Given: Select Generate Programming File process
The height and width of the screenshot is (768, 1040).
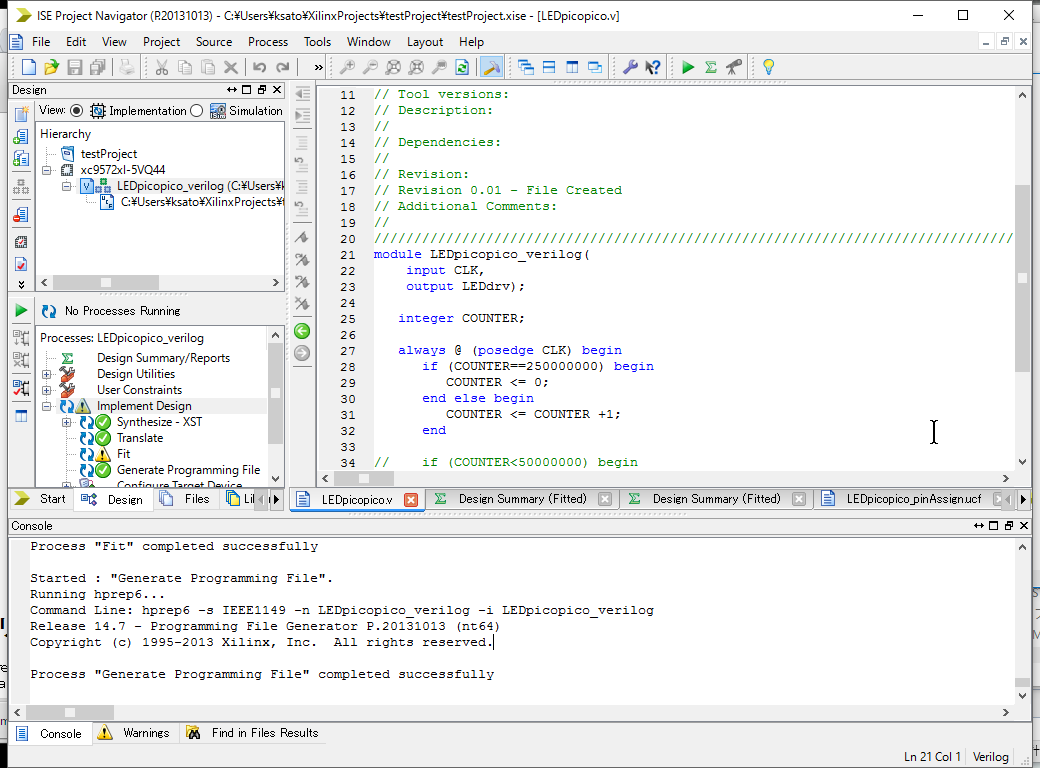Looking at the screenshot, I should pos(188,470).
